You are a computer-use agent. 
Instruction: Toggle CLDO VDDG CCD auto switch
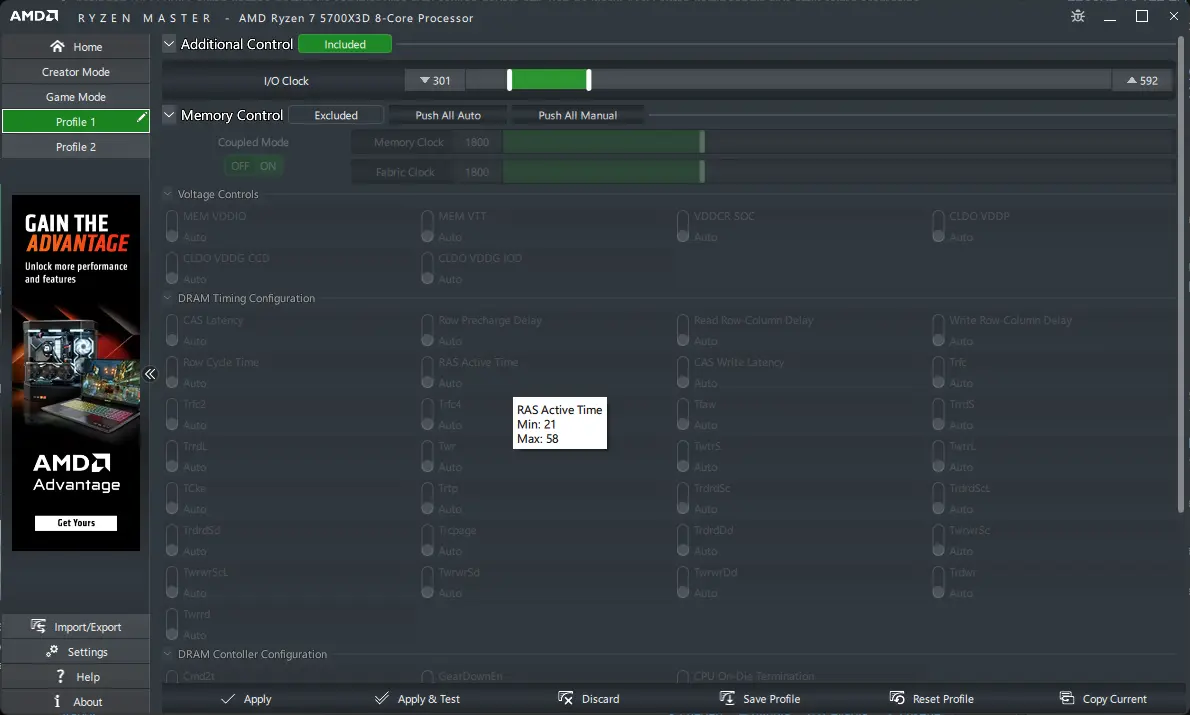click(x=172, y=268)
